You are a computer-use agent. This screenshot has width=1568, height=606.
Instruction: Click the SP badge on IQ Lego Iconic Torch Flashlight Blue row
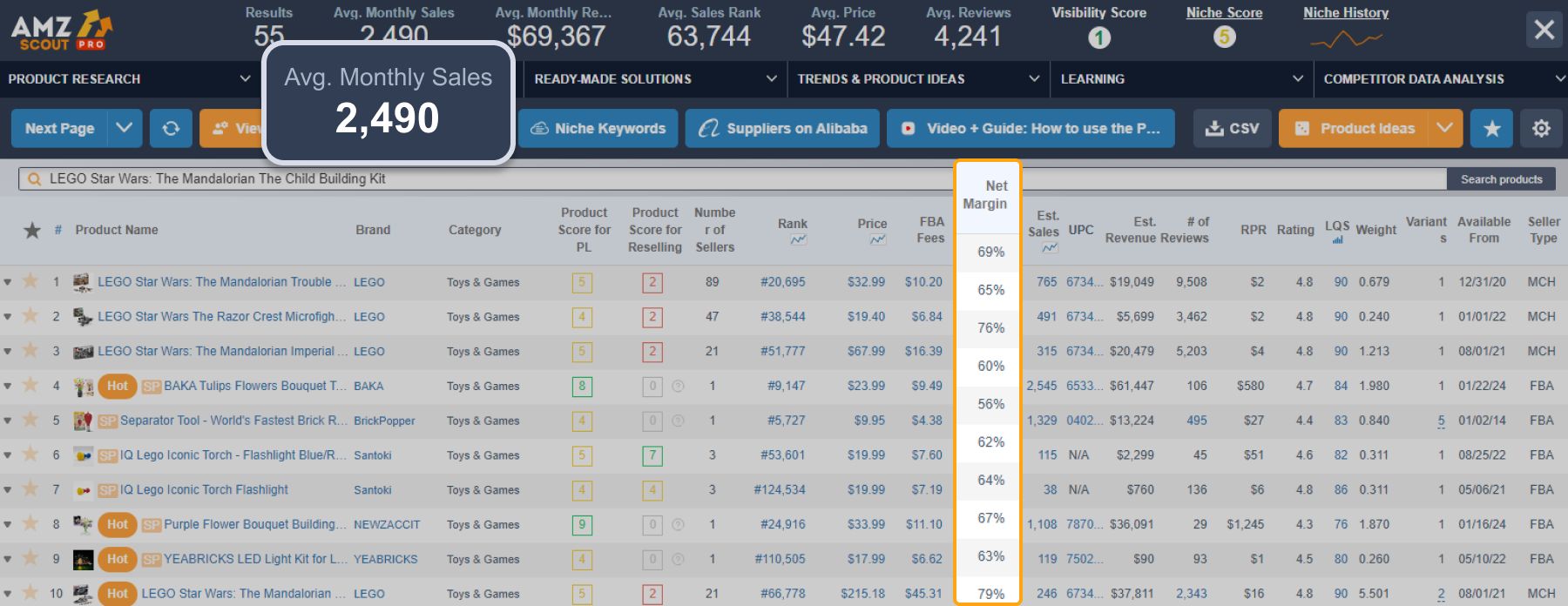point(108,455)
